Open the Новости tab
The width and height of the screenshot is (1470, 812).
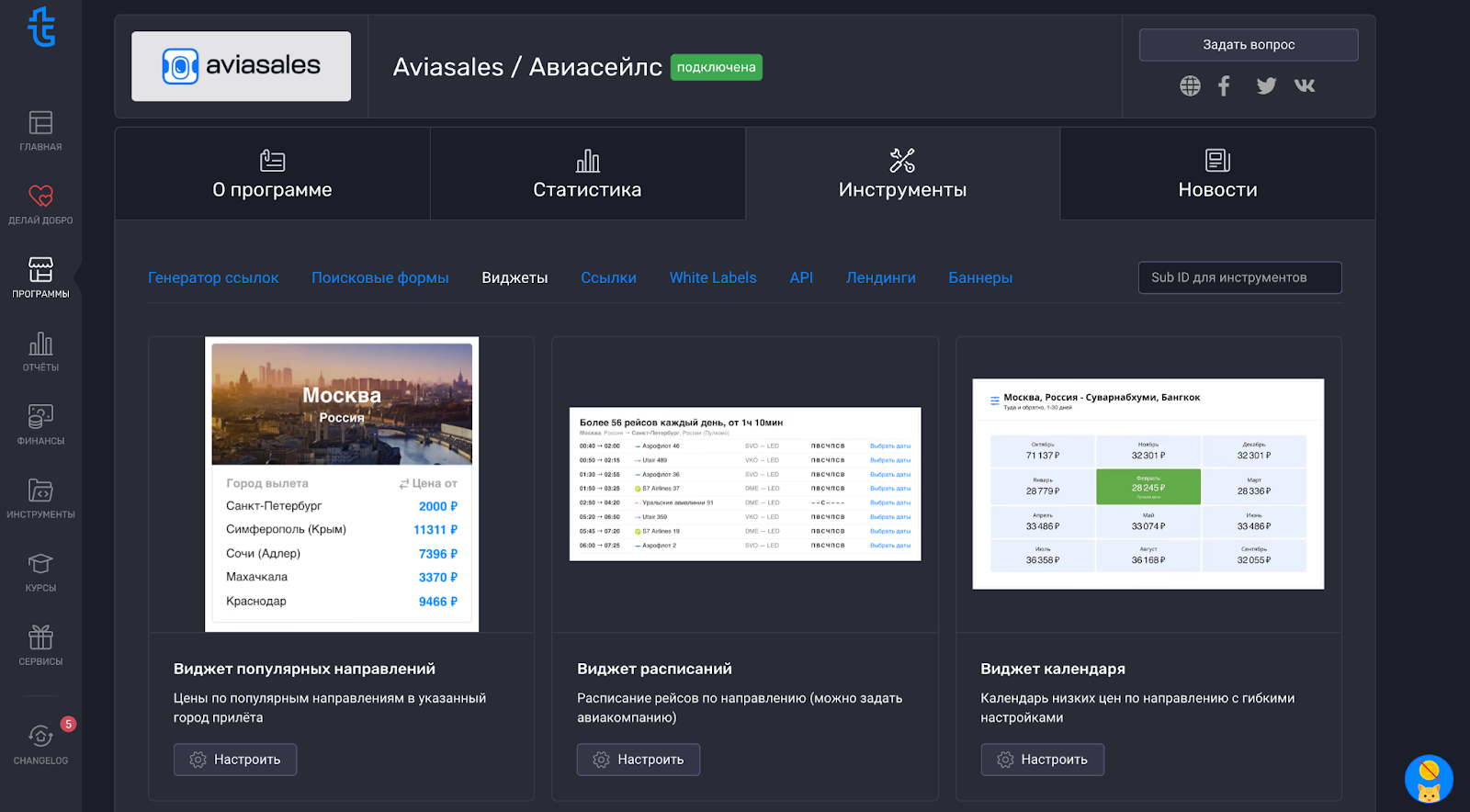coord(1217,175)
